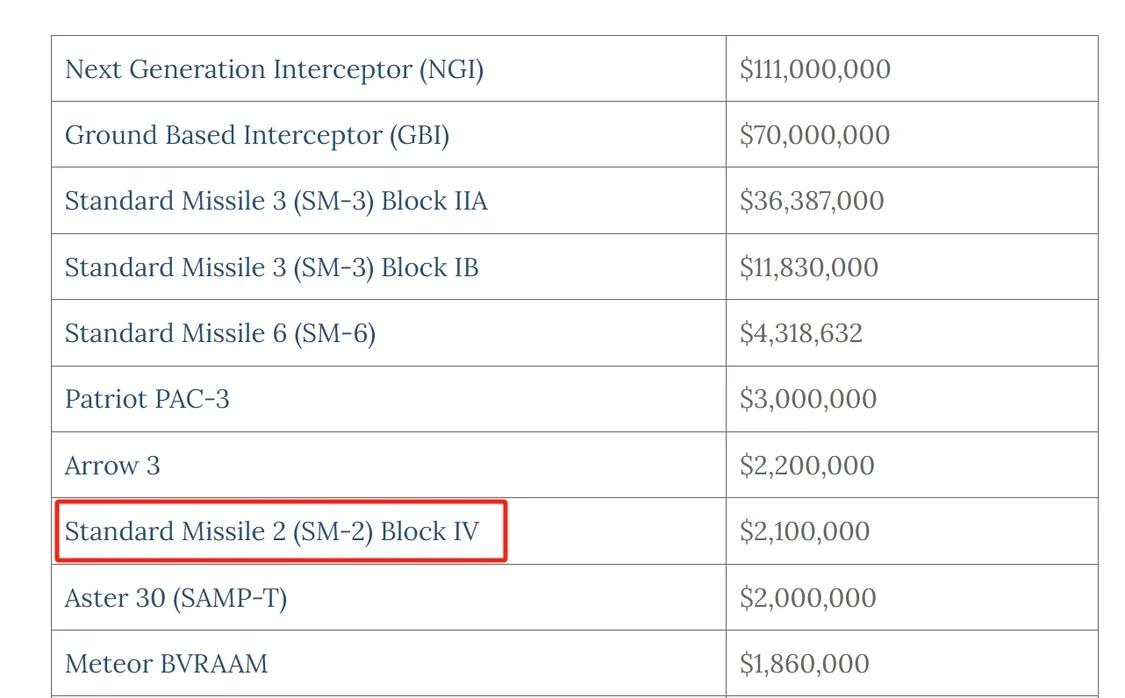Viewport: 1125px width, 698px height.
Task: Select the Arrow 3 entry
Action: 112,465
